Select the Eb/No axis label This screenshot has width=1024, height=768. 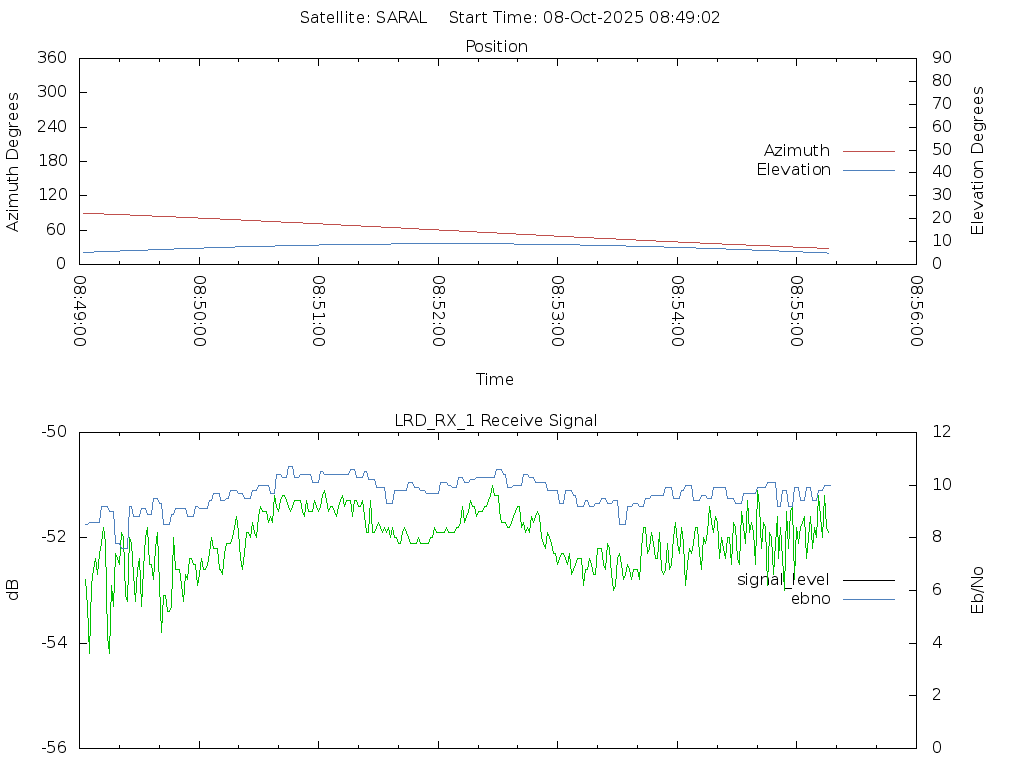click(978, 590)
